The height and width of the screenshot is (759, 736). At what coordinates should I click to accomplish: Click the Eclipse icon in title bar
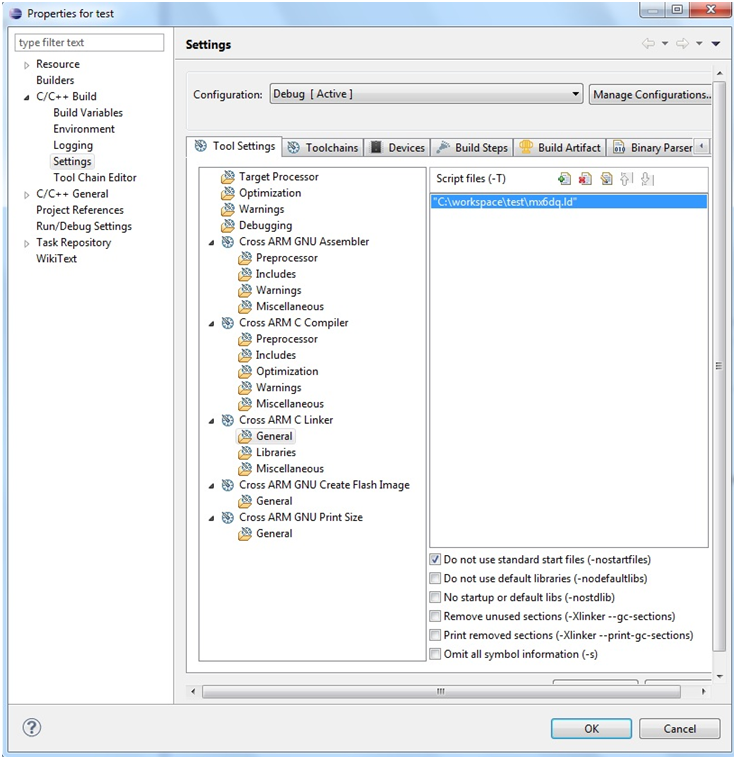click(x=15, y=14)
